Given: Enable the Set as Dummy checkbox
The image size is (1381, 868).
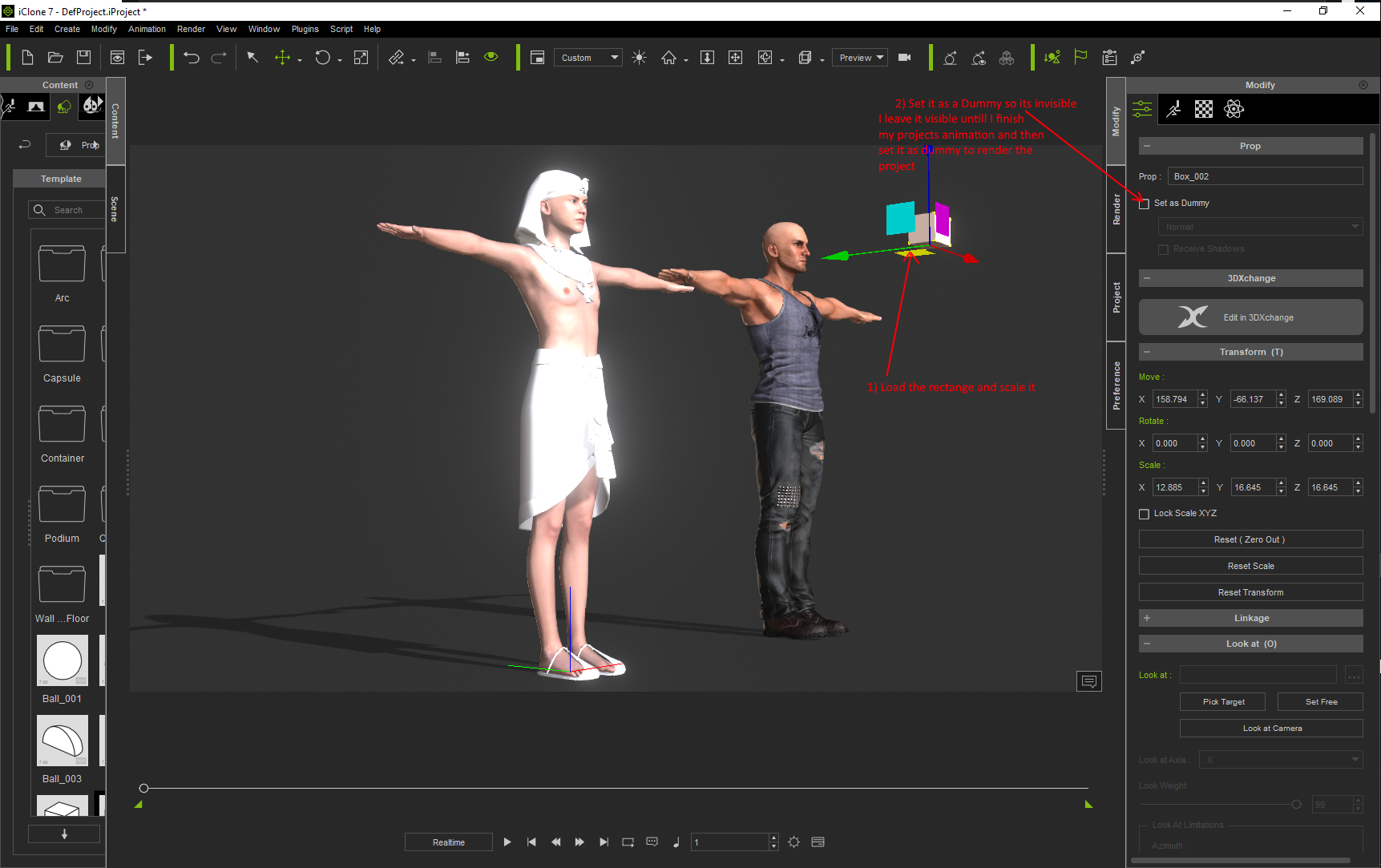Looking at the screenshot, I should pyautogui.click(x=1144, y=204).
